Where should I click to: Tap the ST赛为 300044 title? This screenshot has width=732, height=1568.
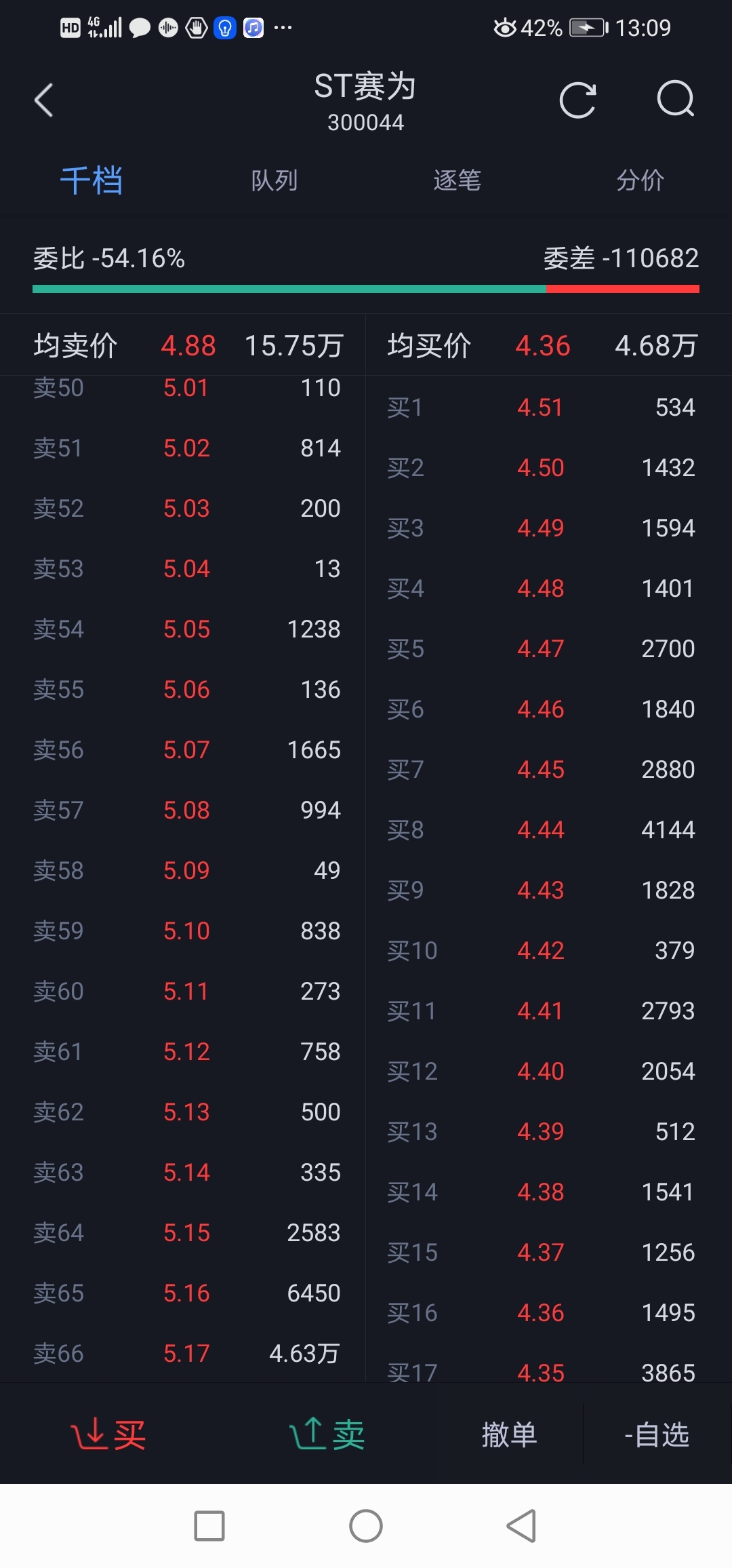pyautogui.click(x=365, y=102)
